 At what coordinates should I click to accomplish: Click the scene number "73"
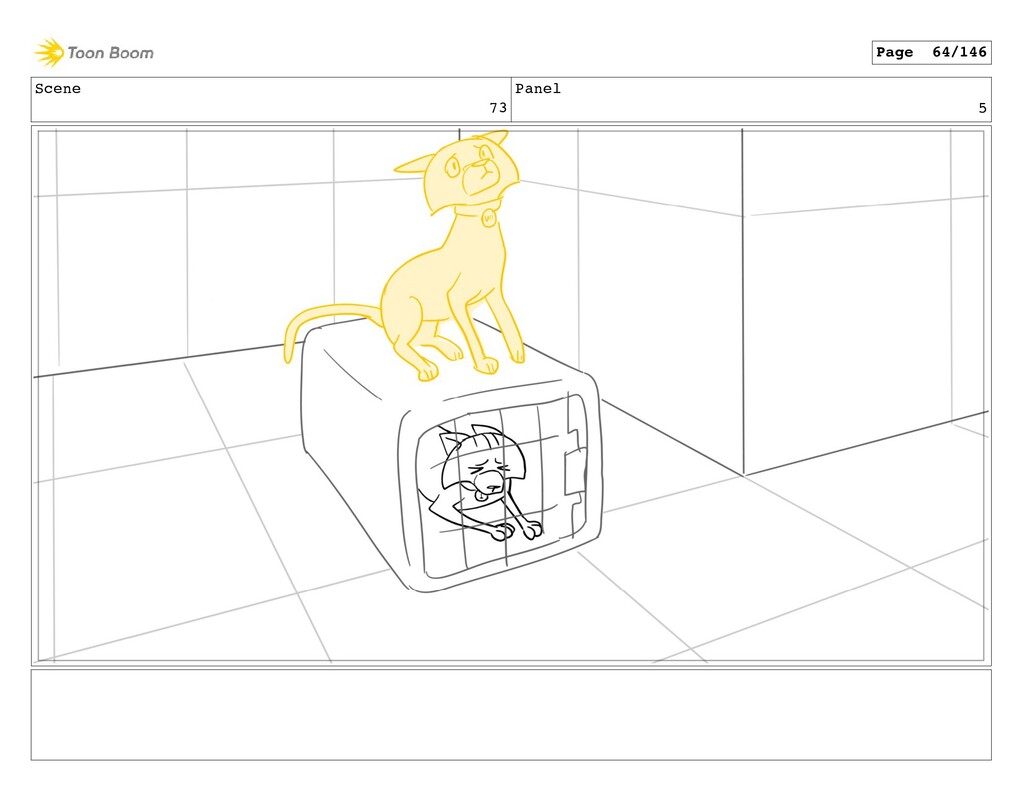[x=498, y=108]
